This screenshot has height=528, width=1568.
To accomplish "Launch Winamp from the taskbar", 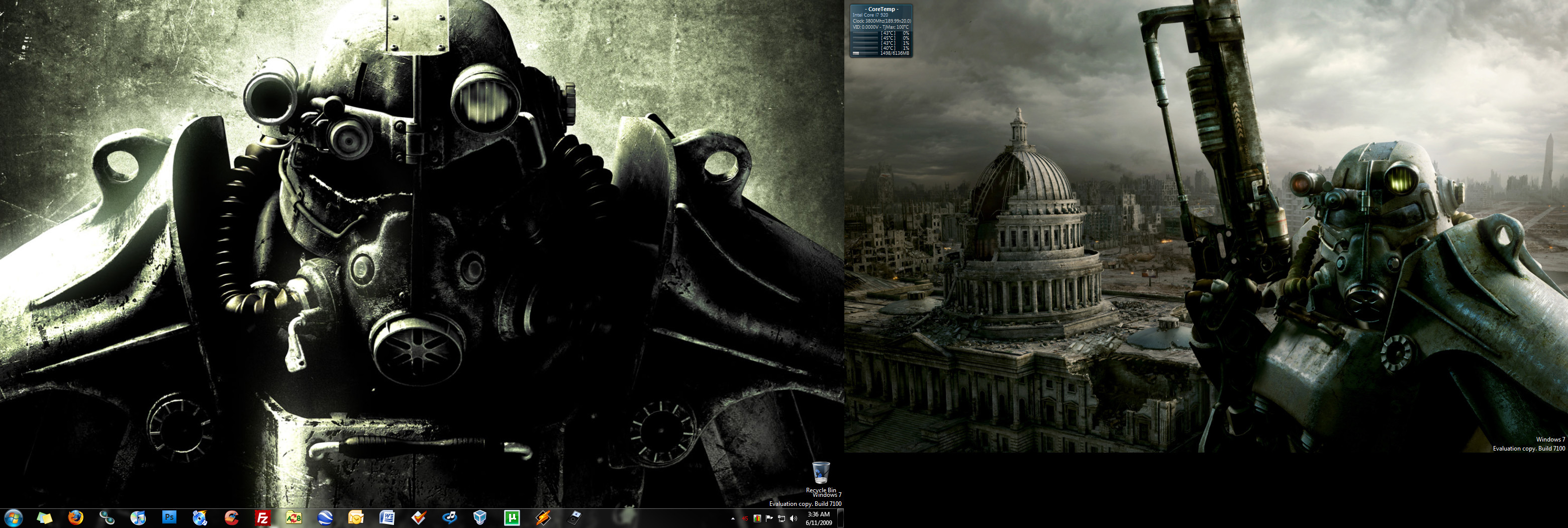I will (x=543, y=517).
